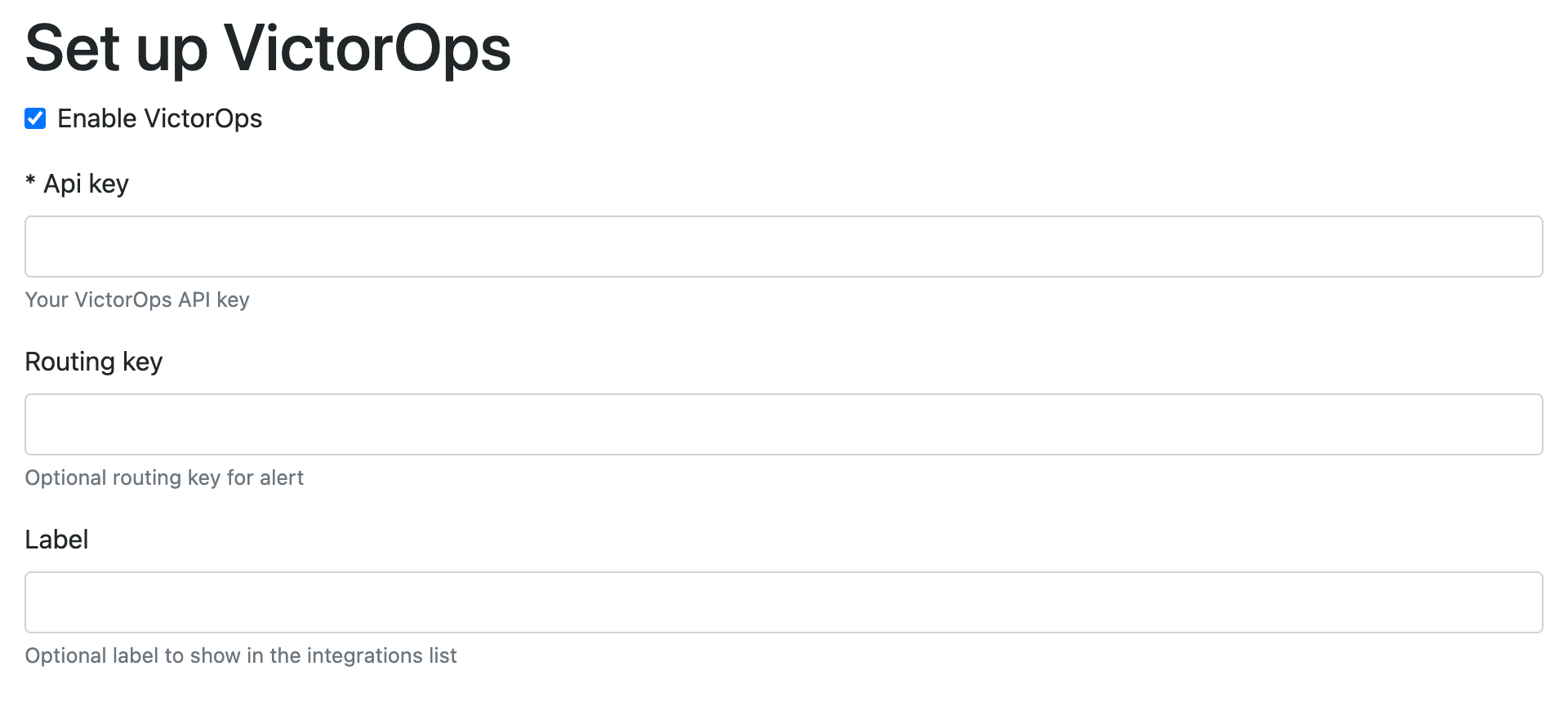
Task: Click the 'Enable VictorOps' checkbox label text
Action: coord(159,119)
